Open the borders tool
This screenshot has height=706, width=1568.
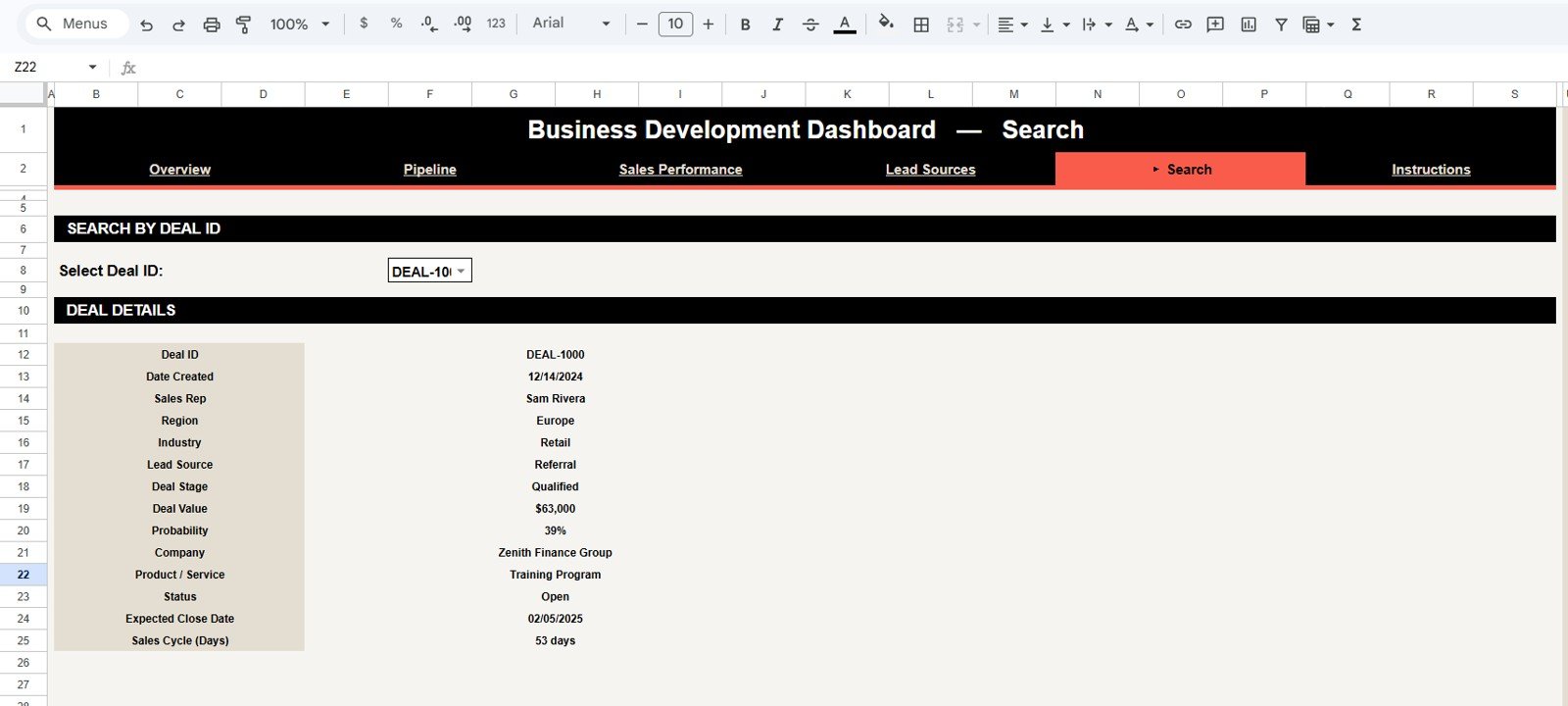[x=921, y=25]
